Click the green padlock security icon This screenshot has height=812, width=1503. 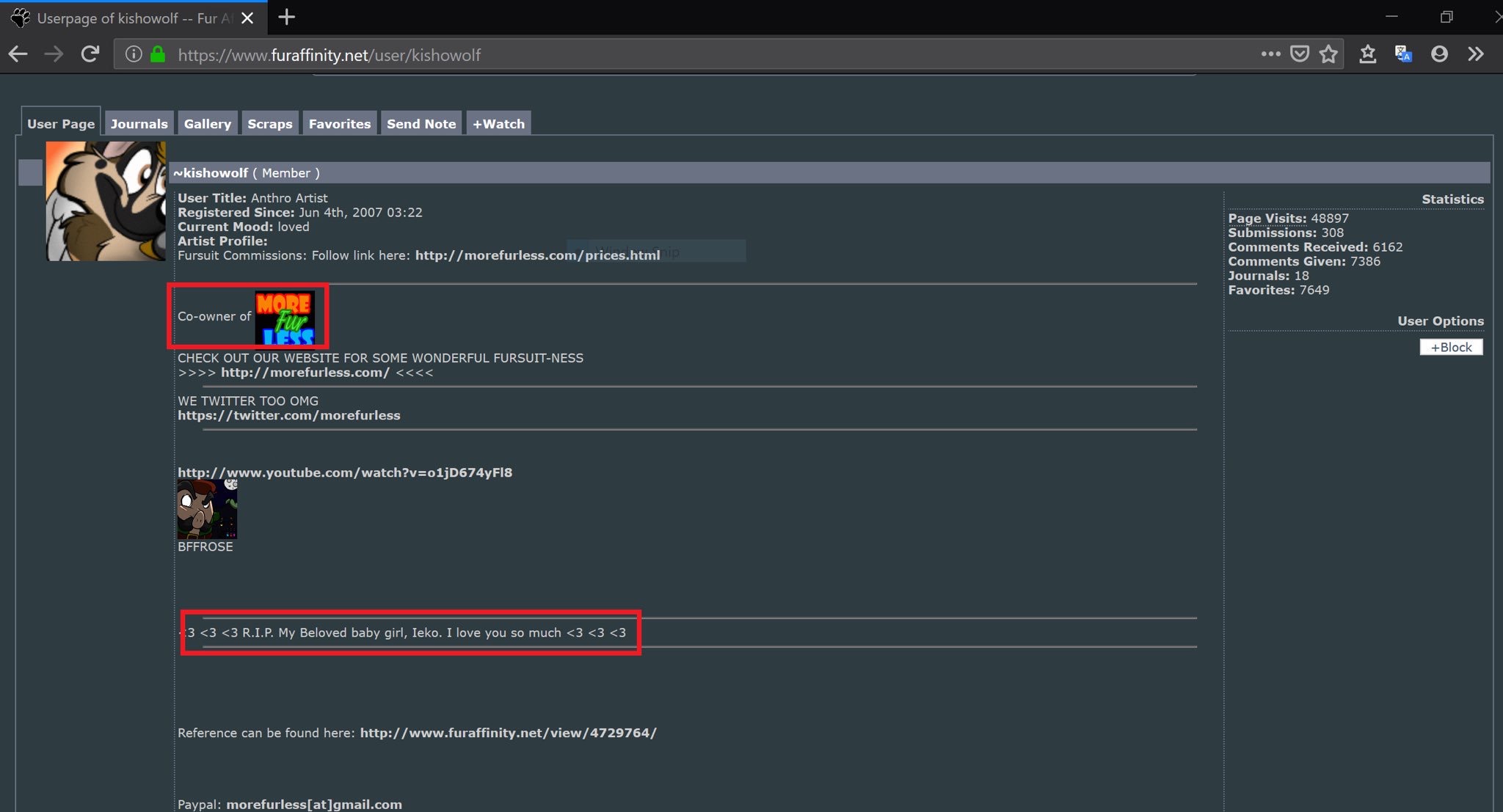pos(157,54)
